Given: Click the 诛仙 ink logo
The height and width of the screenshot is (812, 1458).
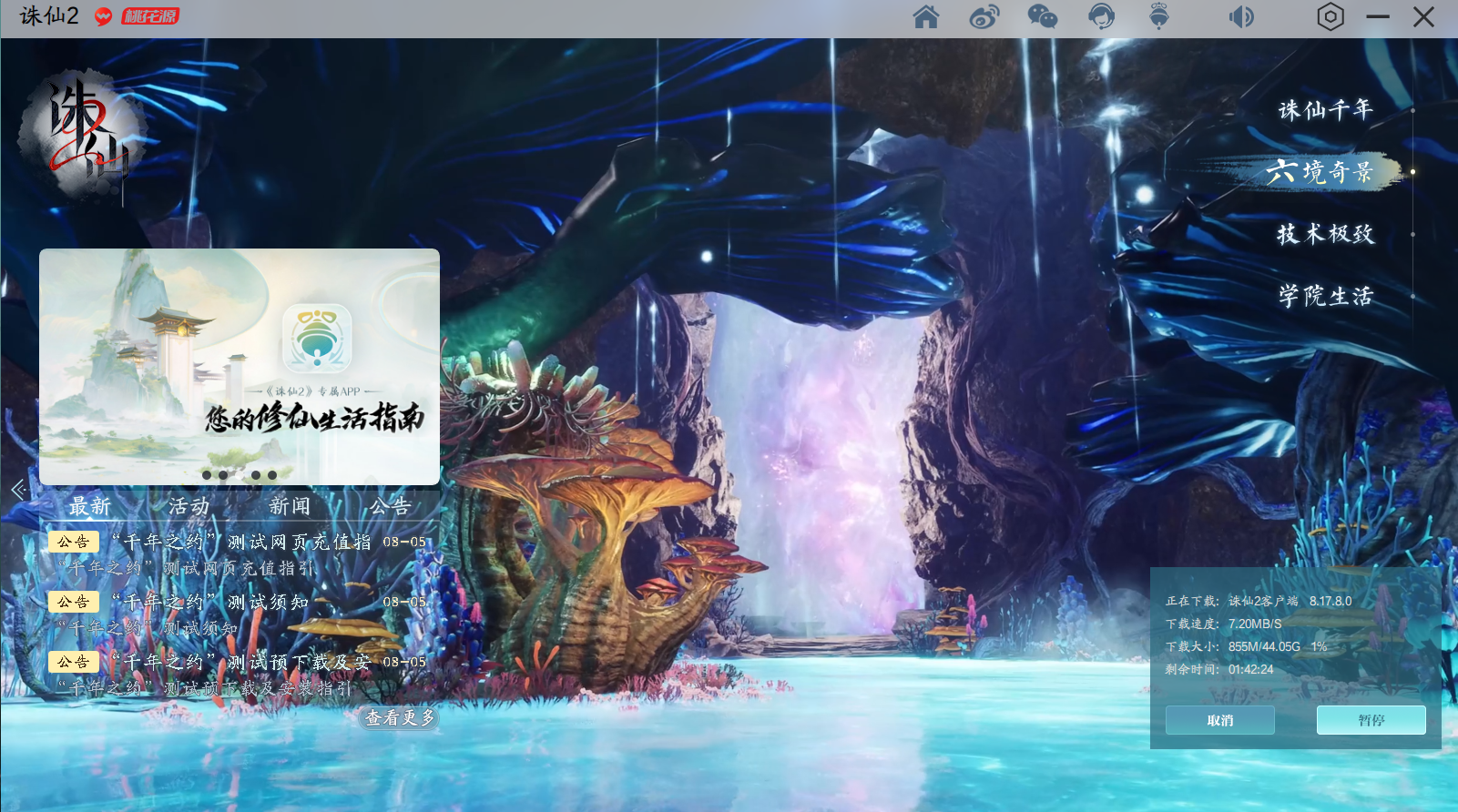Looking at the screenshot, I should pyautogui.click(x=83, y=135).
